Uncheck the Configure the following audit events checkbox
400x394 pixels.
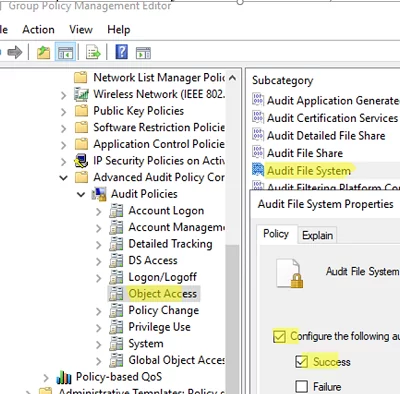tap(279, 336)
